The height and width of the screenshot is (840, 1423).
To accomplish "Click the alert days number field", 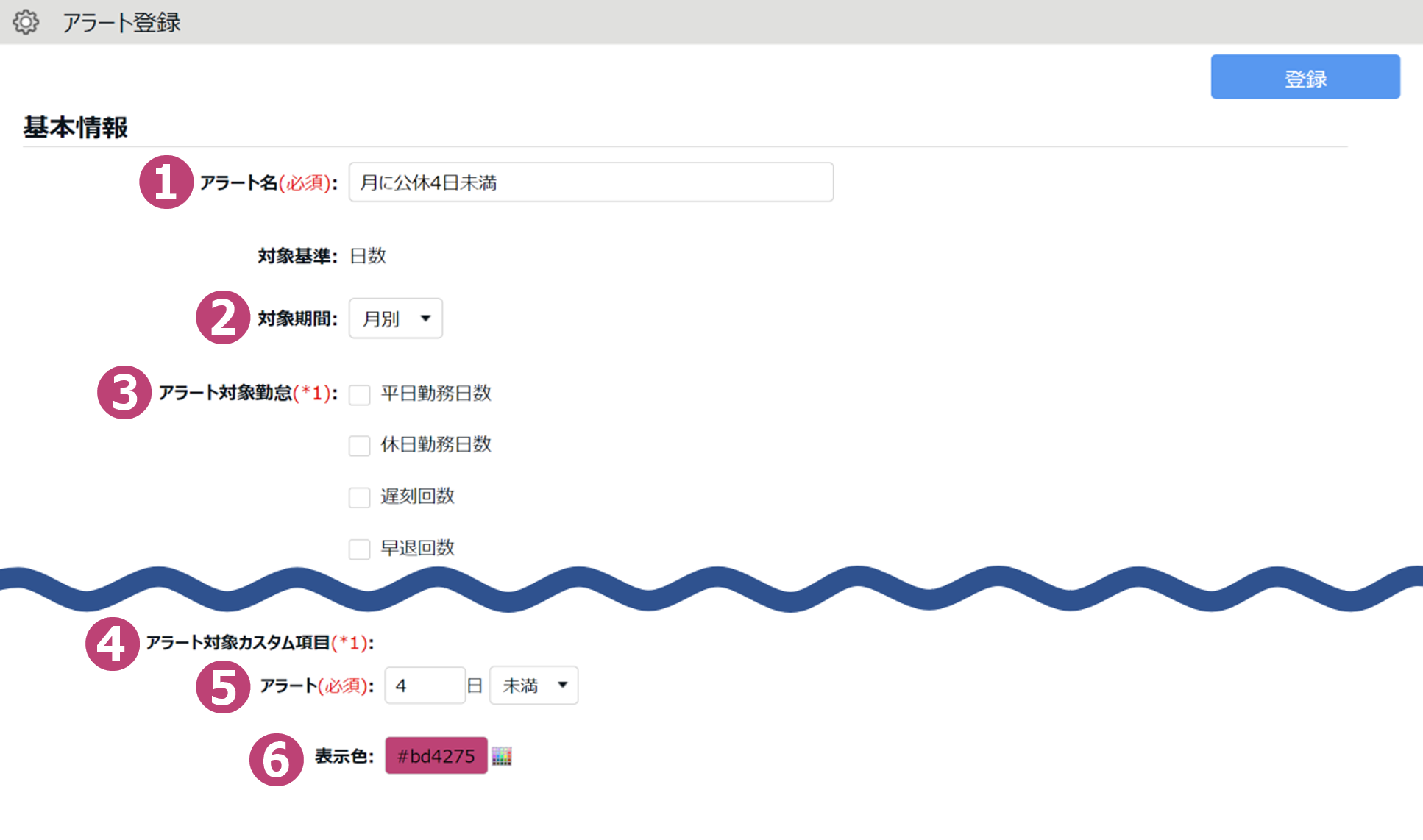I will coord(425,686).
